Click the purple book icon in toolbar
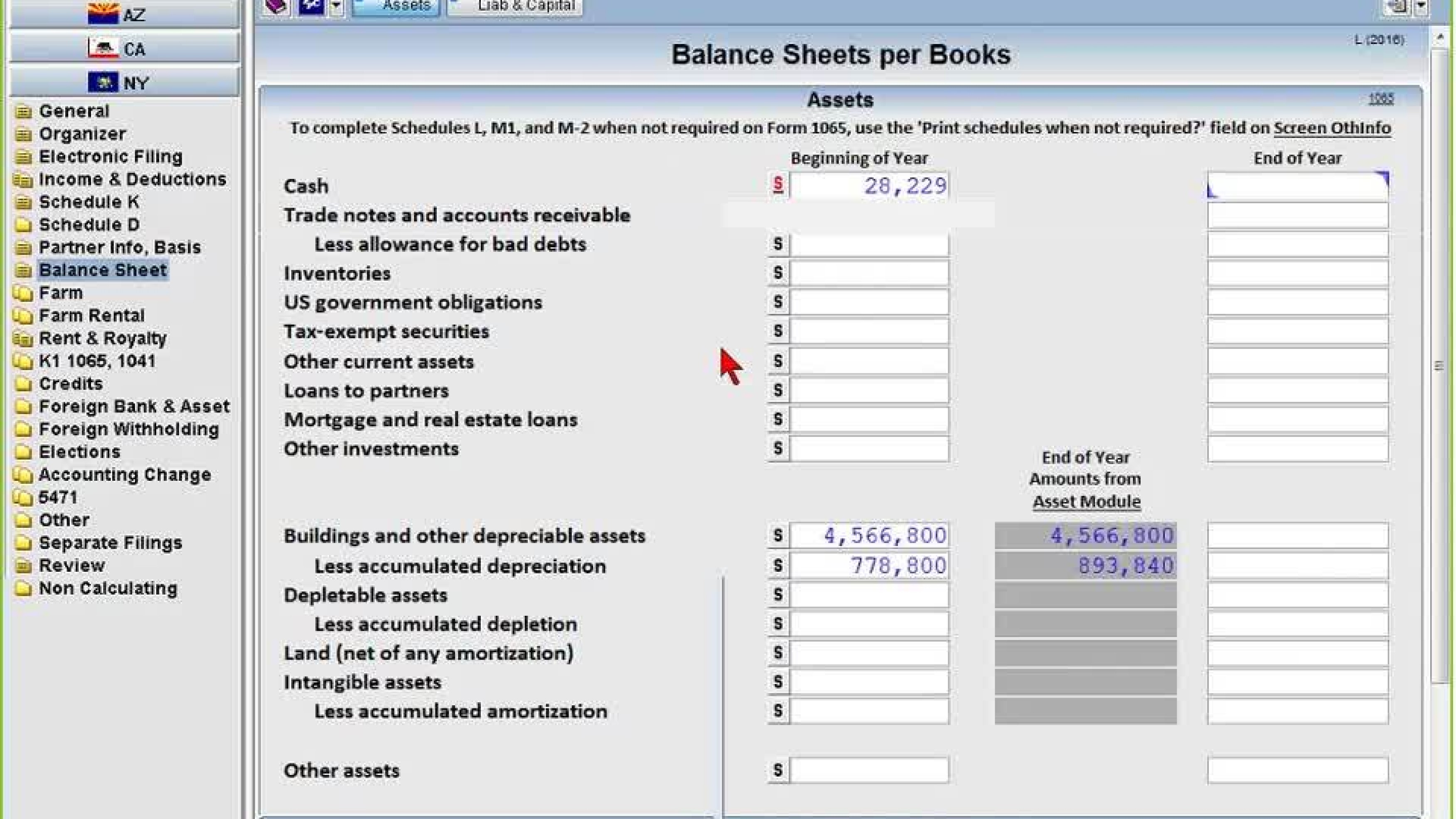The width and height of the screenshot is (1456, 819). click(276, 6)
